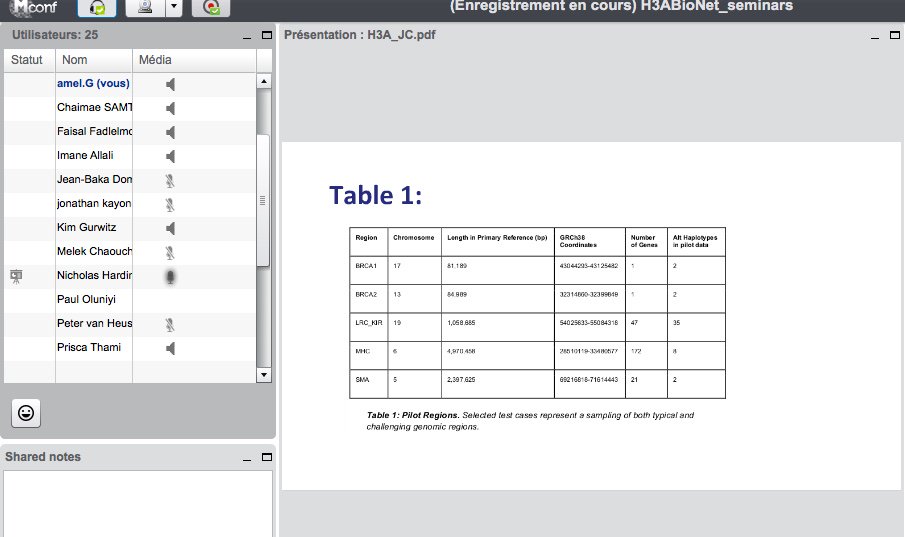Sort users by Statut column header
Image resolution: width=905 pixels, height=537 pixels.
point(29,60)
